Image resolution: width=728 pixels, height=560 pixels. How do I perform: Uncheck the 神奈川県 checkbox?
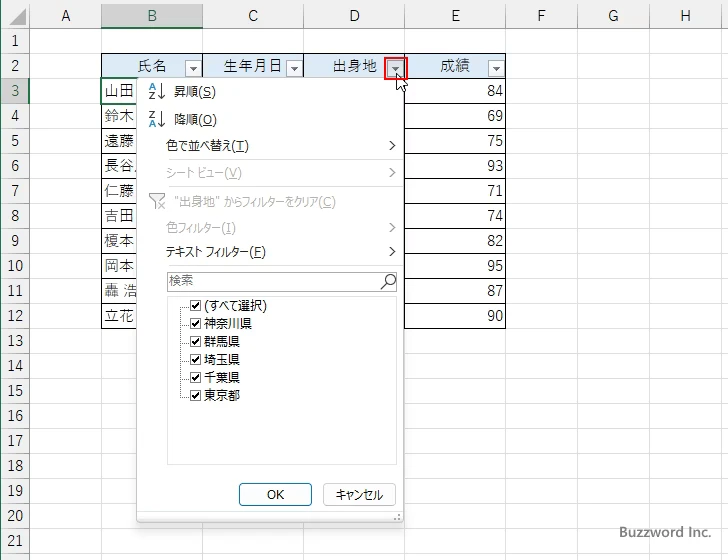tap(196, 324)
